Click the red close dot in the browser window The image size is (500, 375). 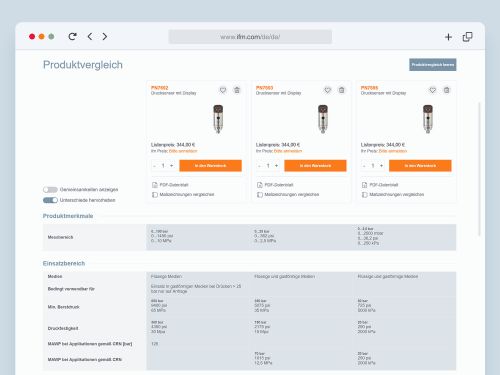click(32, 36)
